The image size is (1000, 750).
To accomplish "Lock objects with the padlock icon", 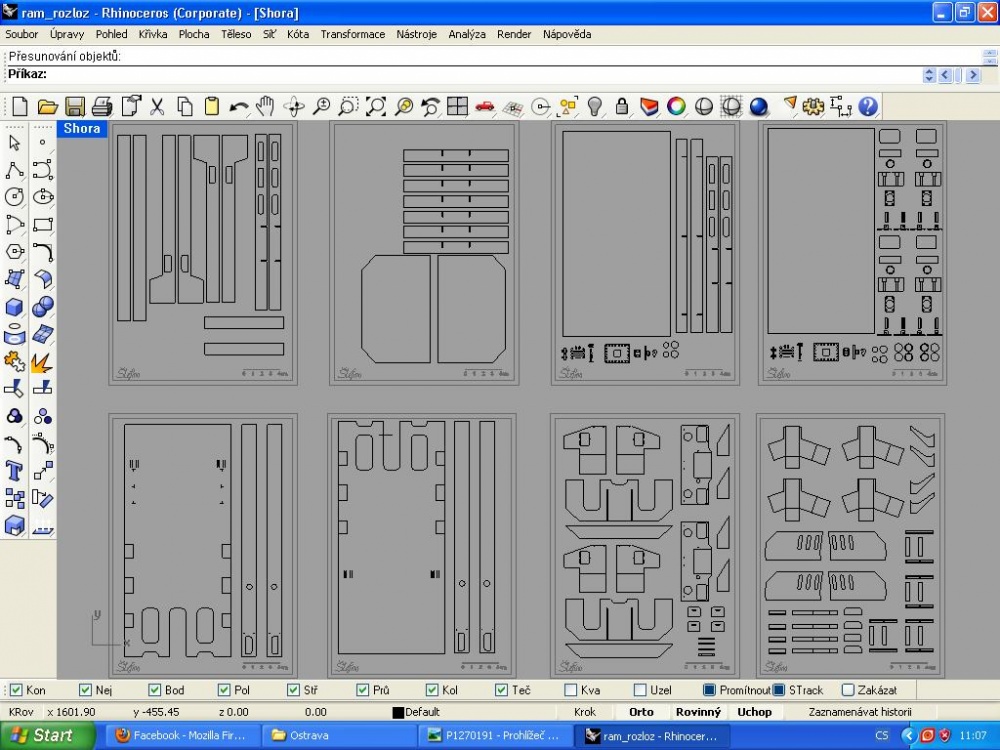I will (x=622, y=107).
